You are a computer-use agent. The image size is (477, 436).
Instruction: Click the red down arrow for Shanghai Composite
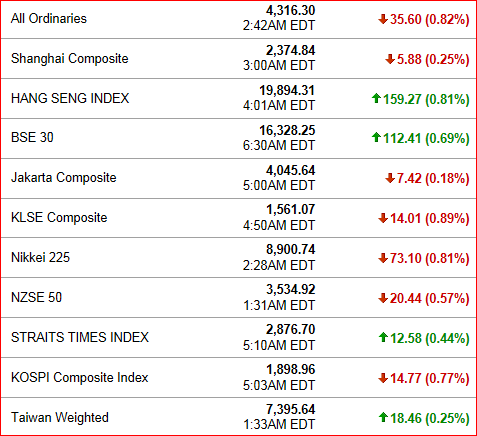pyautogui.click(x=390, y=59)
